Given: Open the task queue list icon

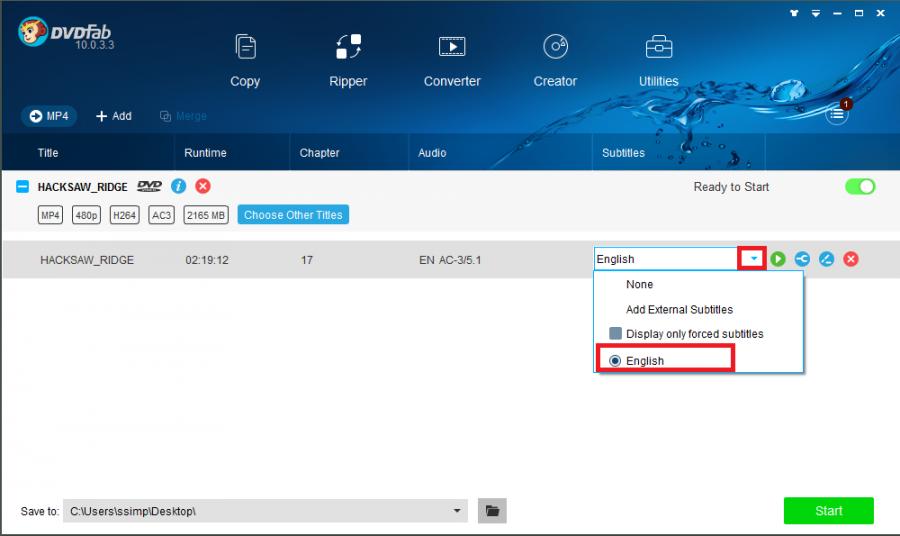Looking at the screenshot, I should [837, 114].
